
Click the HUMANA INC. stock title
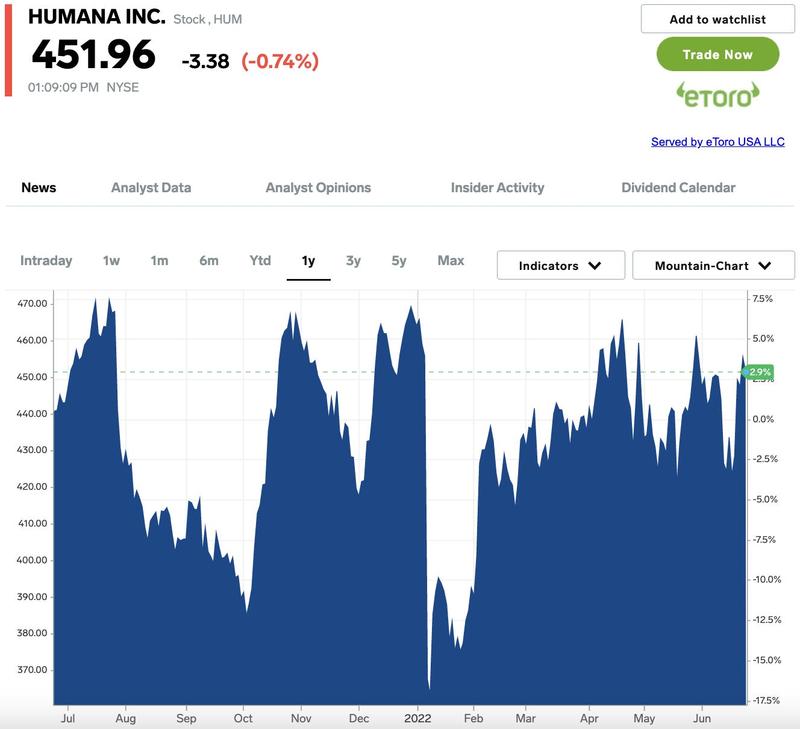pos(97,18)
